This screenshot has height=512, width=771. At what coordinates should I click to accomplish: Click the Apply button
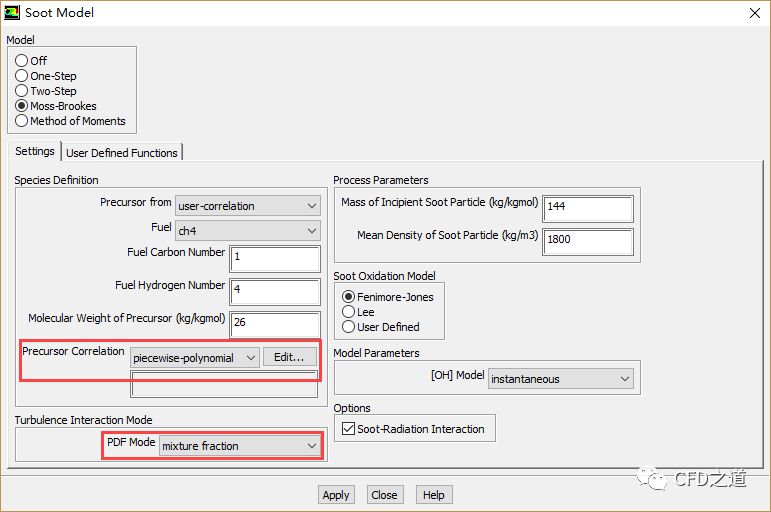[336, 495]
